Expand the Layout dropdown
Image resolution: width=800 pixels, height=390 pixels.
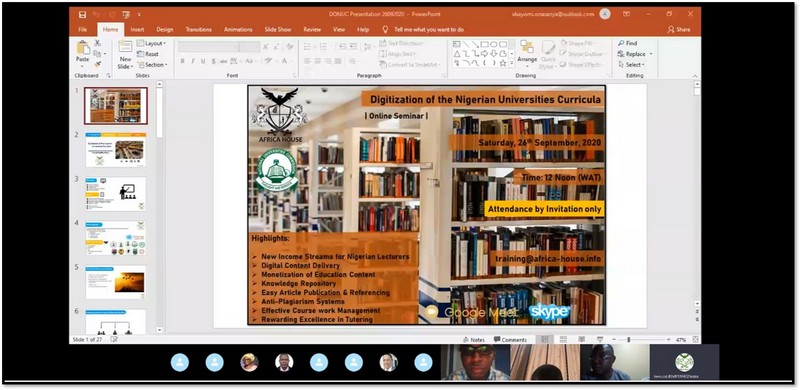tap(152, 43)
